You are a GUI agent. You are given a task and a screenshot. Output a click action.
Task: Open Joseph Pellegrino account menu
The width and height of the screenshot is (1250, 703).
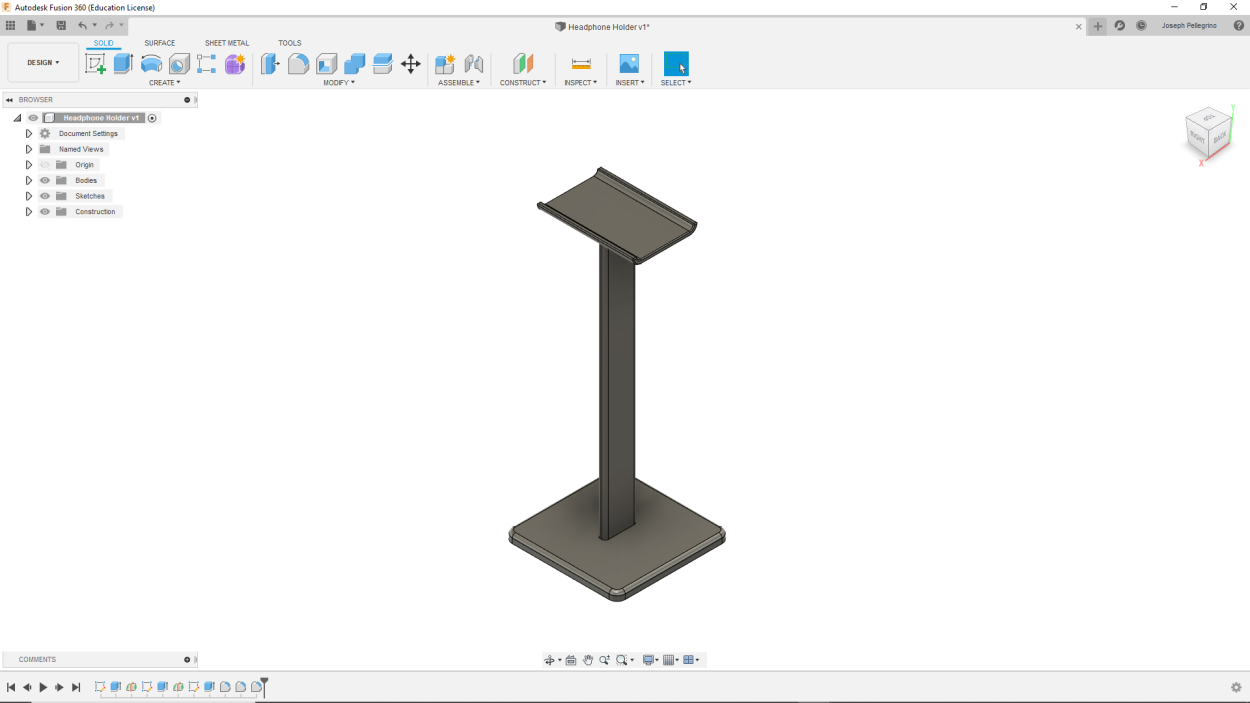tap(1189, 26)
